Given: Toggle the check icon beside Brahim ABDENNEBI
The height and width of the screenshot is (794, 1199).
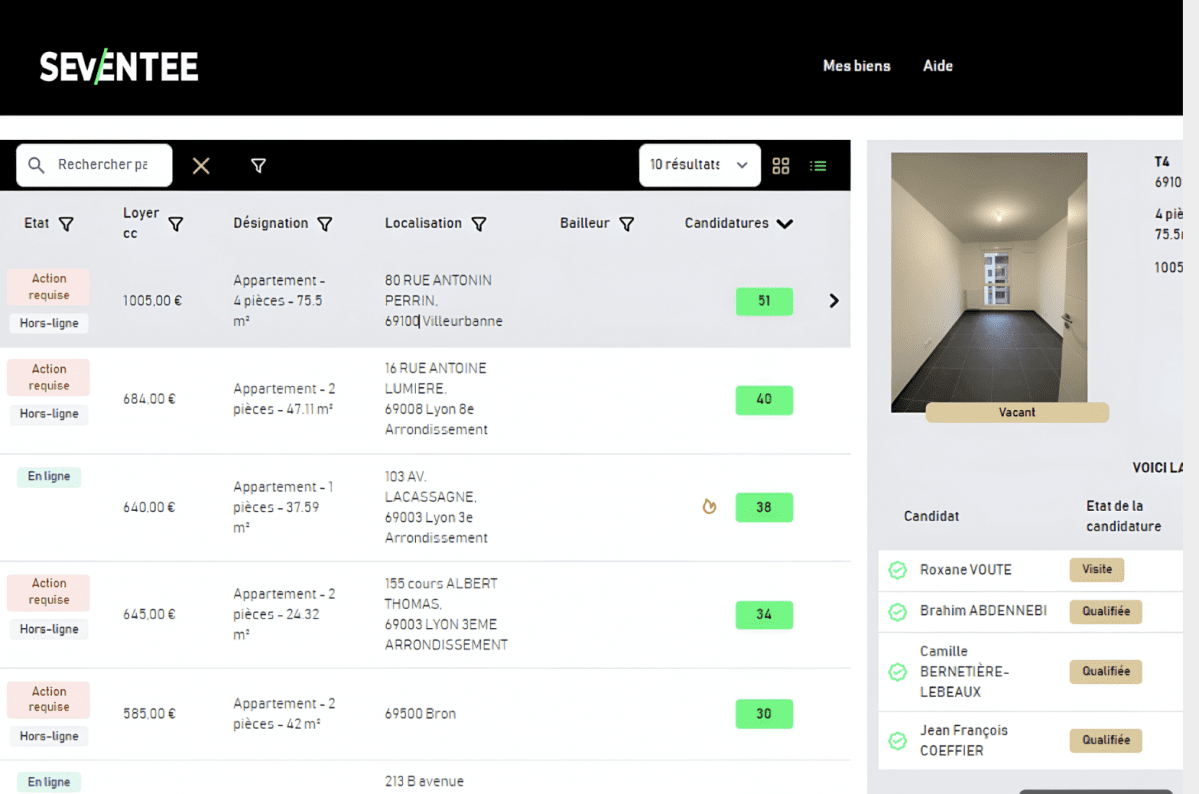Looking at the screenshot, I should pos(898,611).
